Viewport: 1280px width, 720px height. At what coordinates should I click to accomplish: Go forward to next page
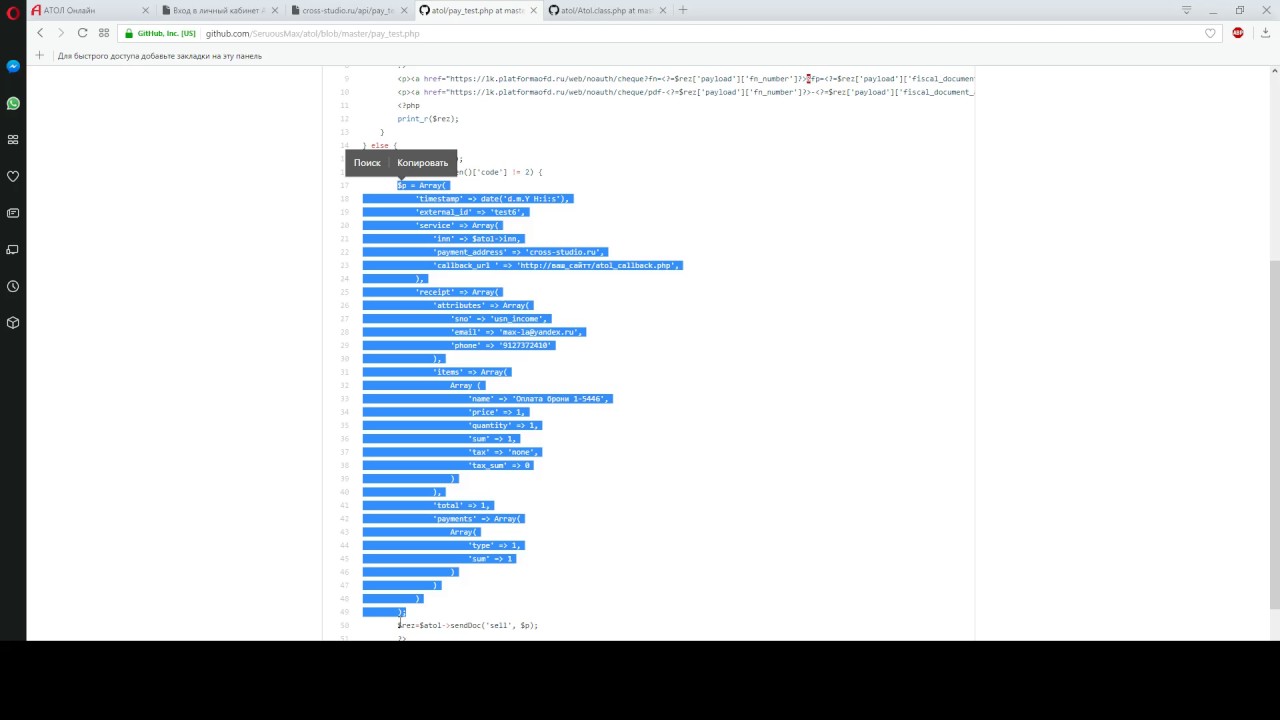tap(61, 33)
